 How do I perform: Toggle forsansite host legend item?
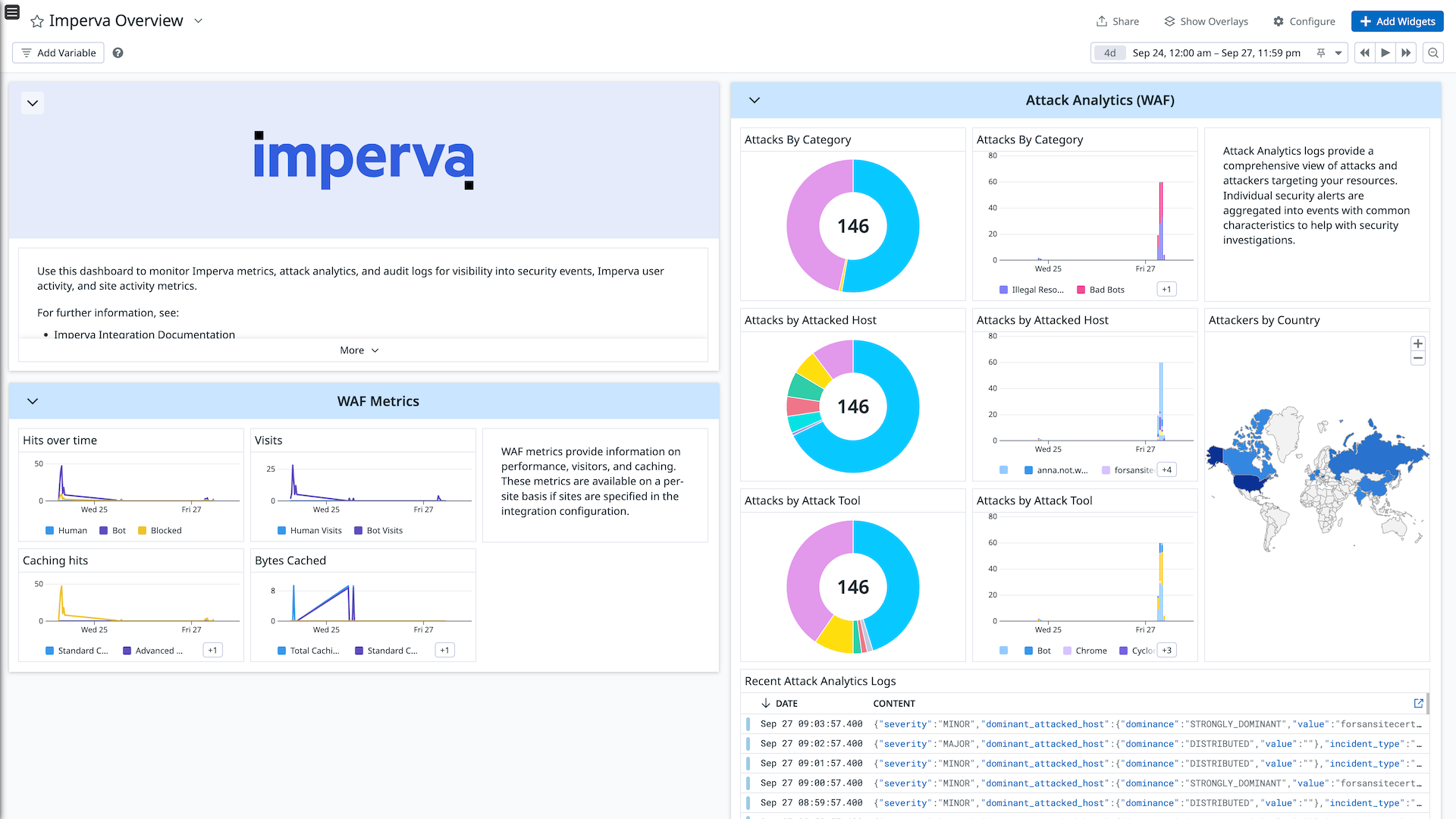(x=1128, y=470)
